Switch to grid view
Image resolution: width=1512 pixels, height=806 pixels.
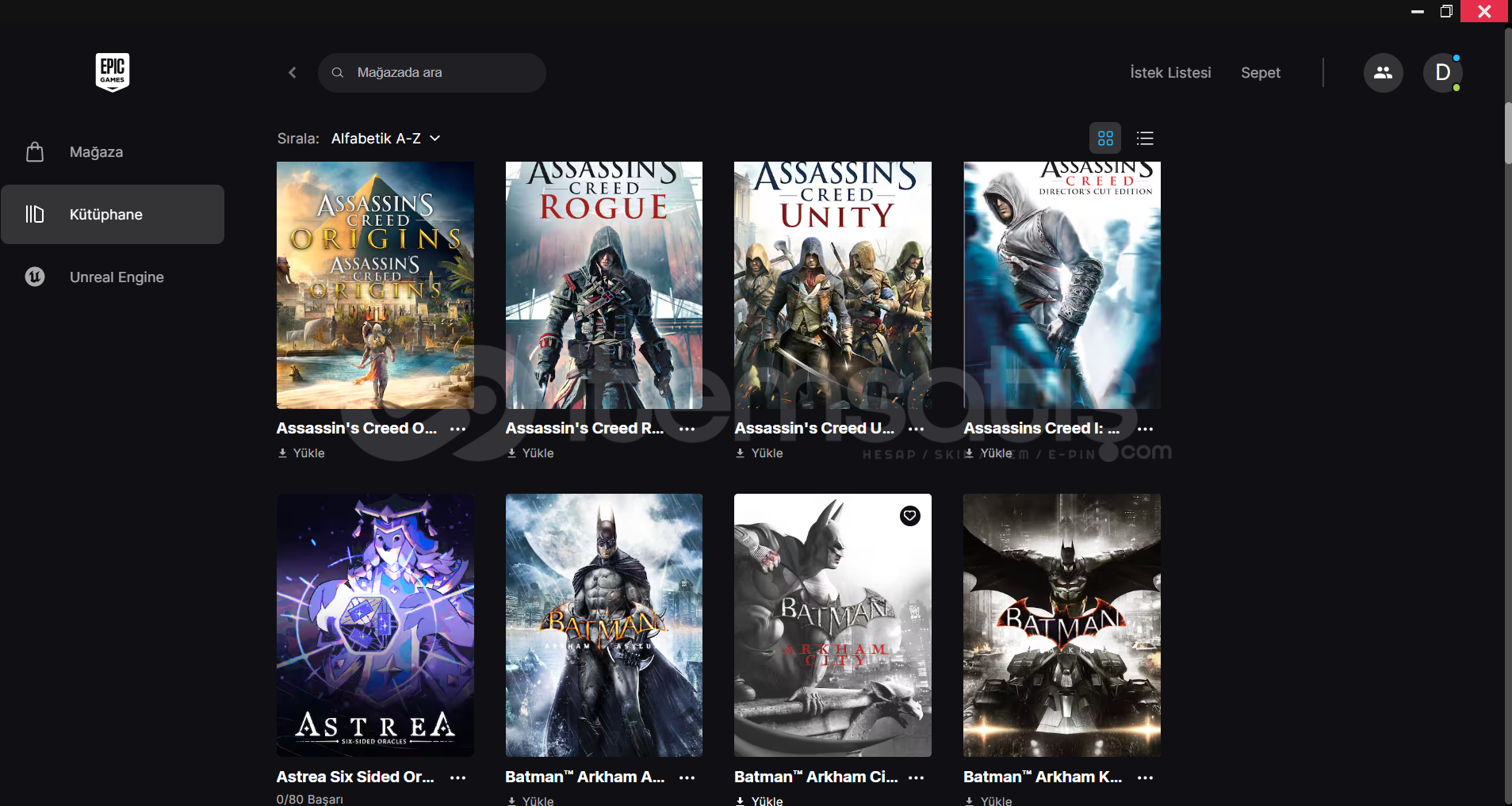pyautogui.click(x=1105, y=139)
